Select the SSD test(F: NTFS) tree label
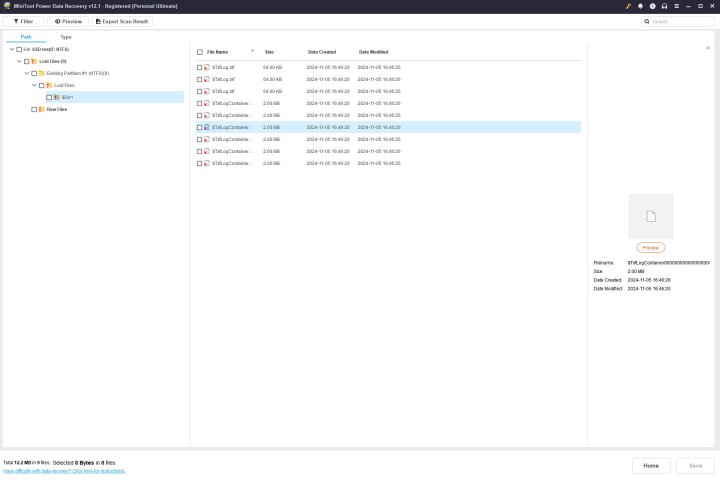The width and height of the screenshot is (720, 480). point(51,49)
